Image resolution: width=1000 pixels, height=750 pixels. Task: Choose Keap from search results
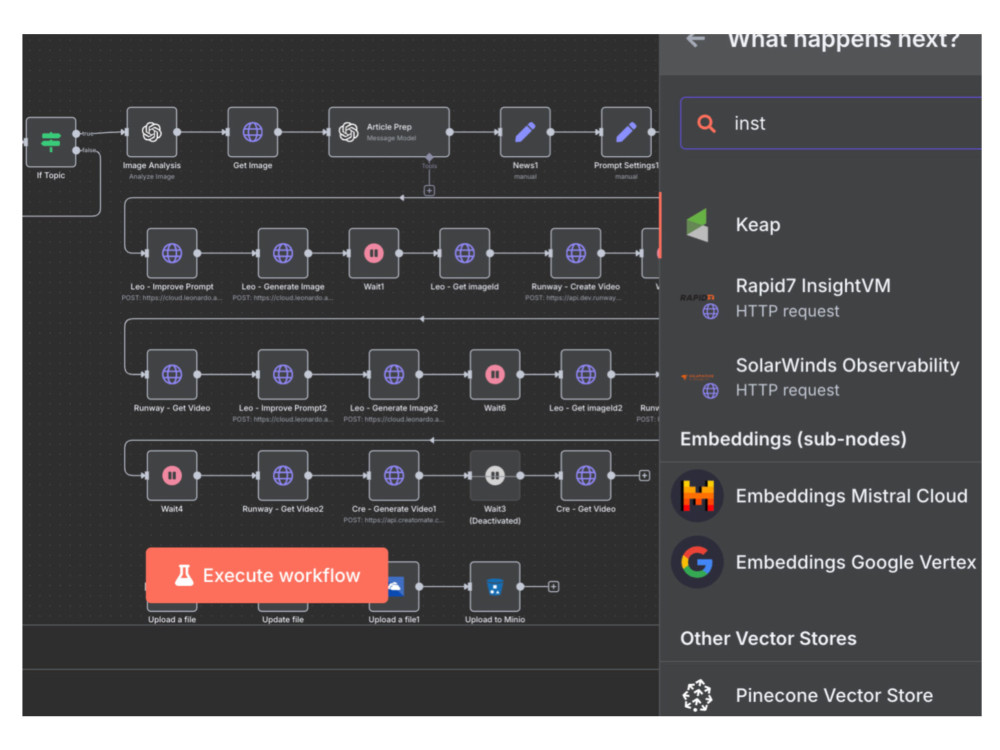click(820, 225)
